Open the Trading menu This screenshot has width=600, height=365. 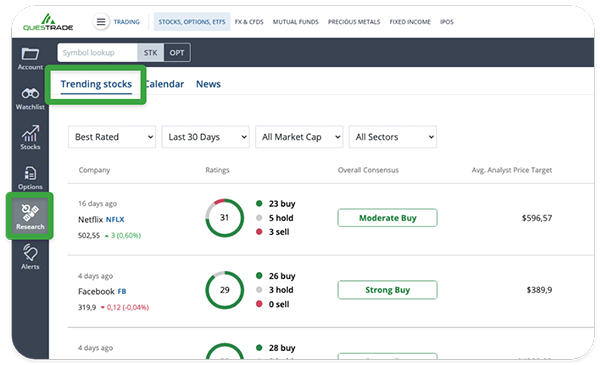tap(127, 22)
